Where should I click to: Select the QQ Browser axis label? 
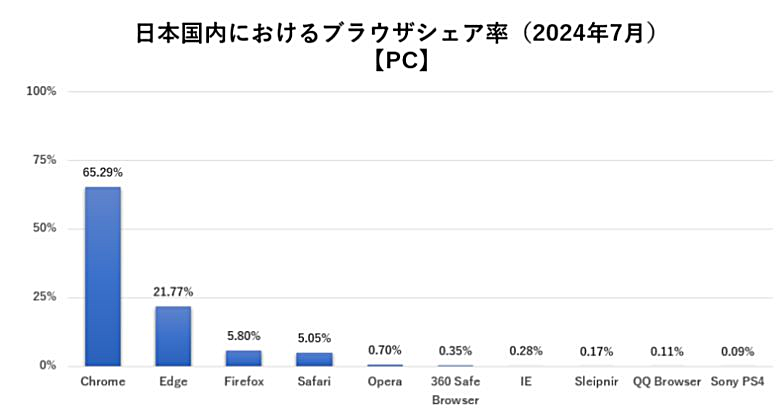(666, 382)
